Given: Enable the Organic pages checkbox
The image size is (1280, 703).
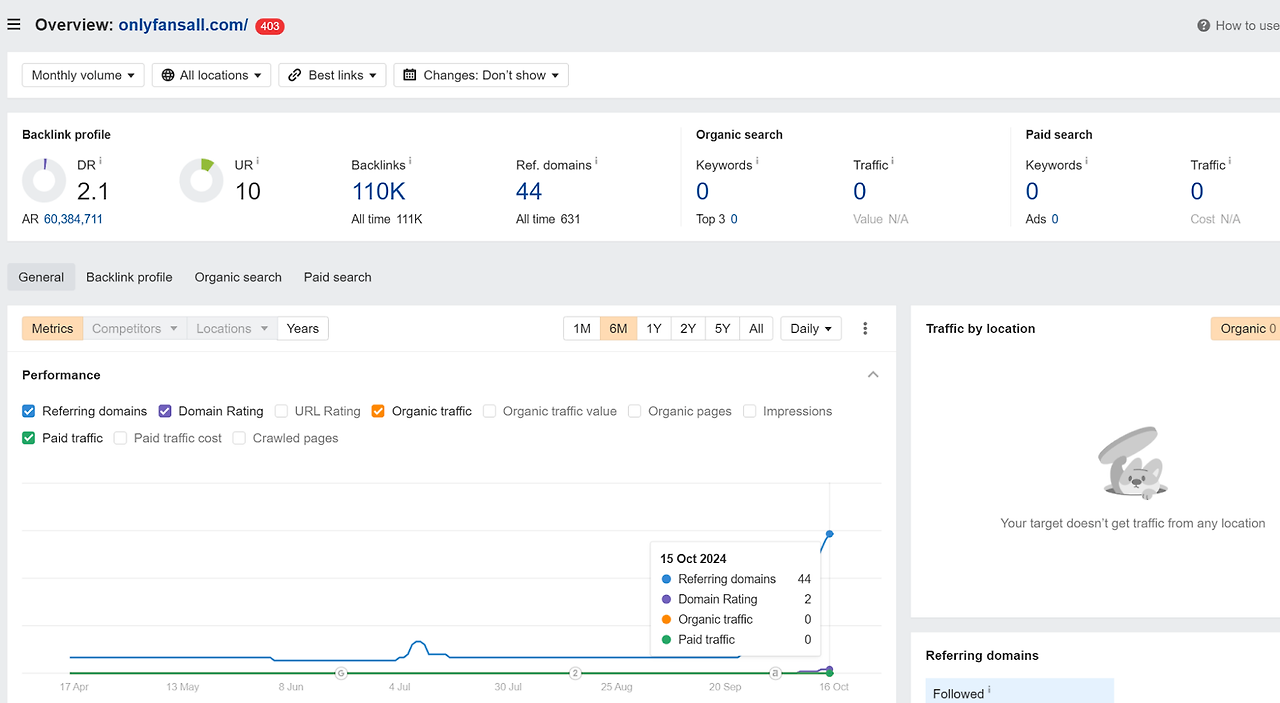Looking at the screenshot, I should pyautogui.click(x=634, y=411).
